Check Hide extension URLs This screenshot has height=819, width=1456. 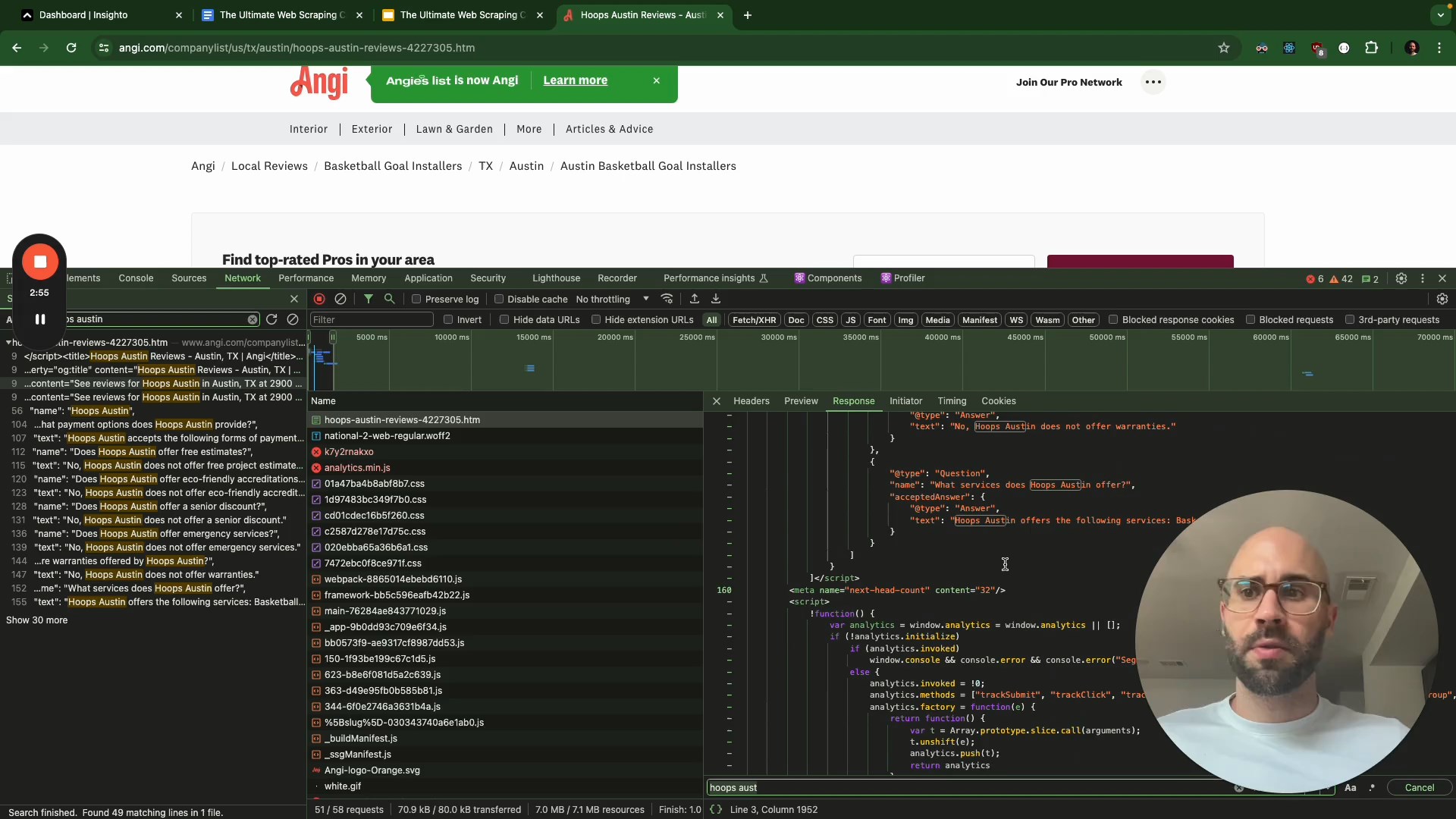(x=596, y=320)
